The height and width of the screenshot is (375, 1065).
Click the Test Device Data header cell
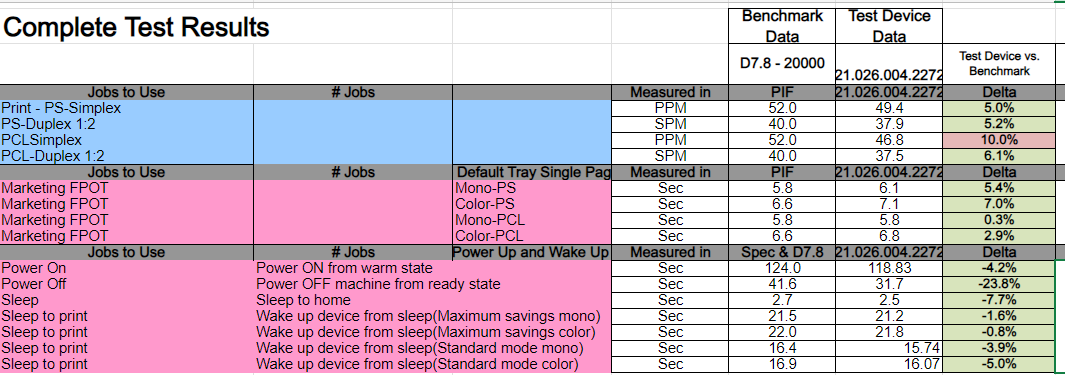click(x=889, y=26)
